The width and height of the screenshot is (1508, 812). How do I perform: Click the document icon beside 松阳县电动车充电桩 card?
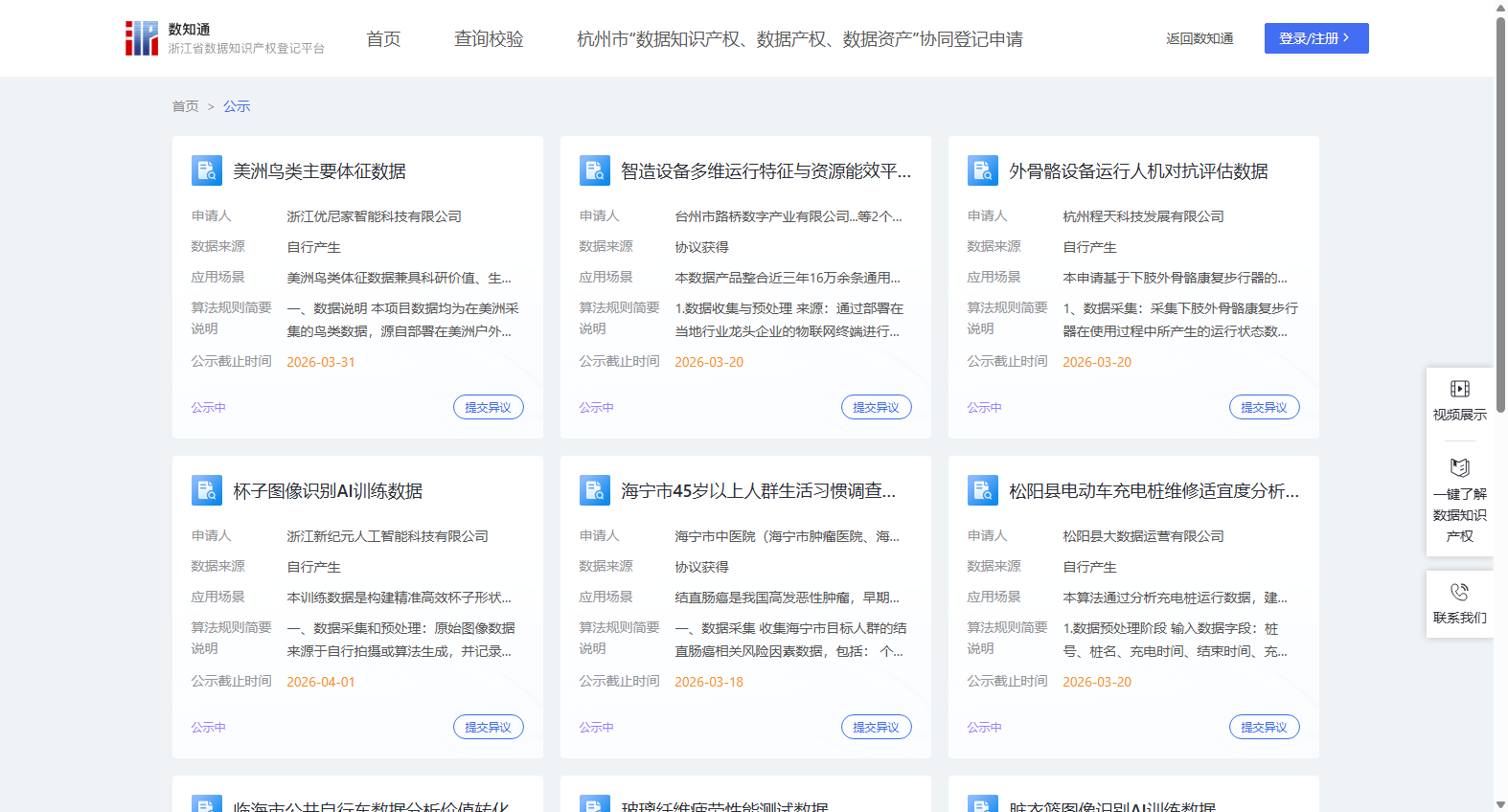coord(983,490)
